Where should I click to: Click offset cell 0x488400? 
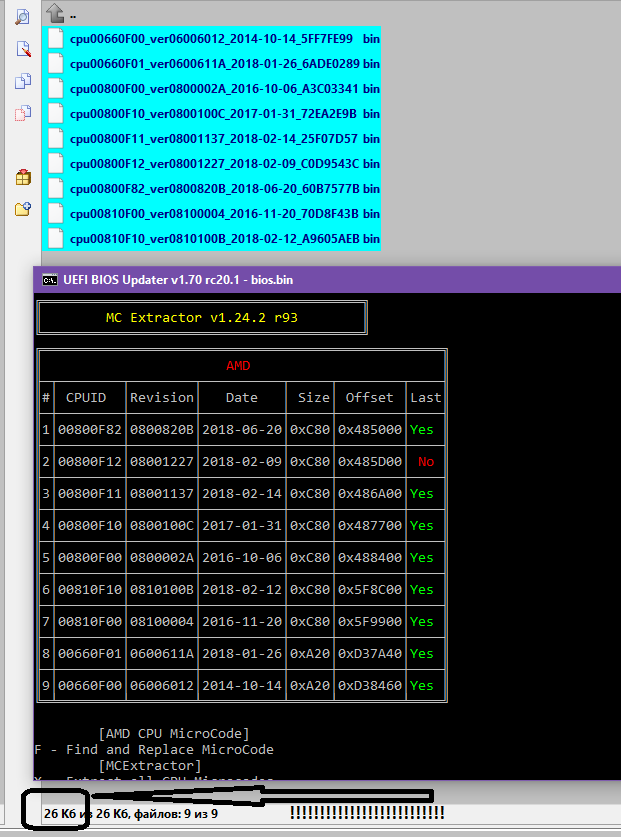coord(370,558)
